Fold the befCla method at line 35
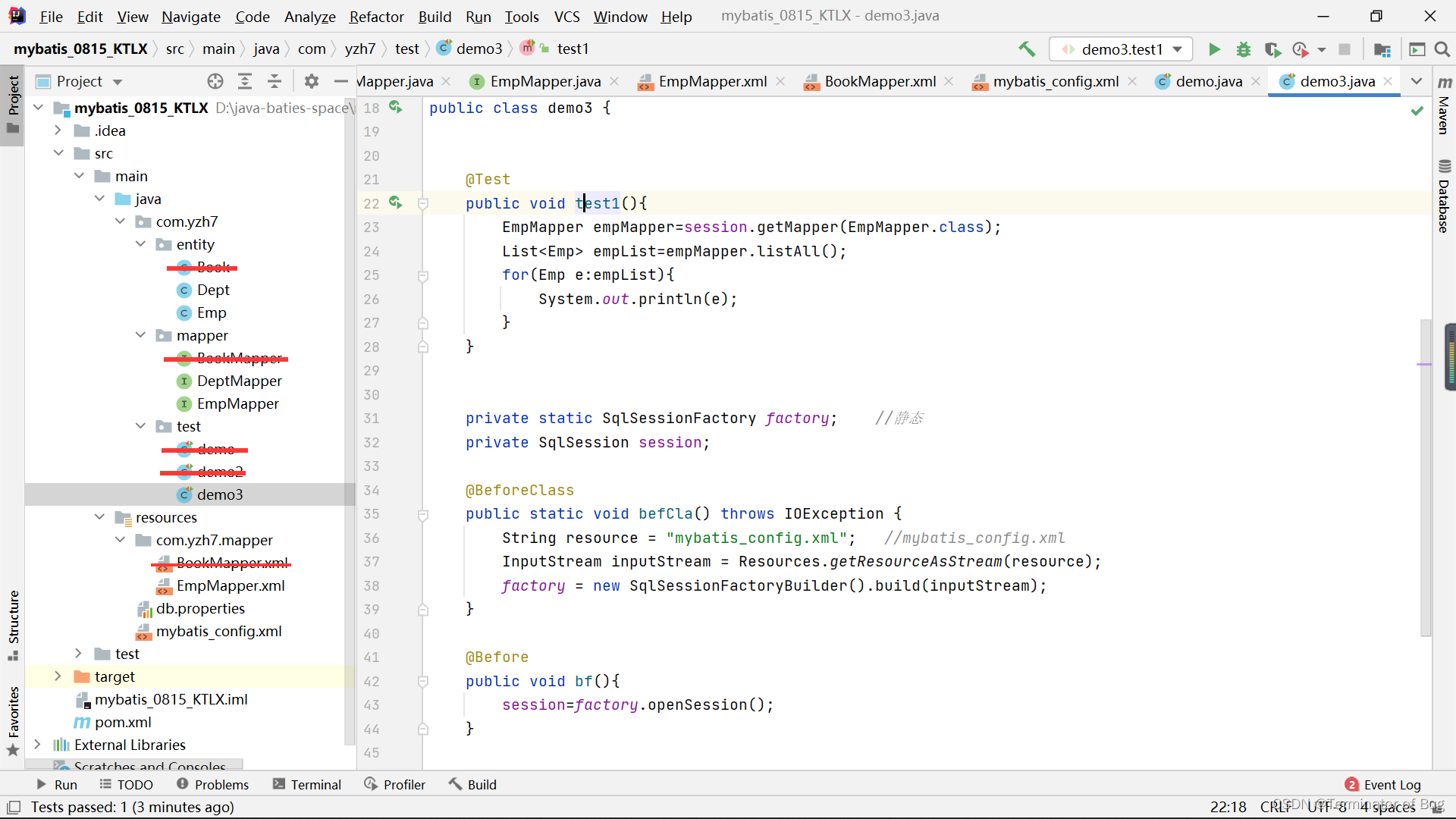Image resolution: width=1456 pixels, height=819 pixels. coord(423,514)
